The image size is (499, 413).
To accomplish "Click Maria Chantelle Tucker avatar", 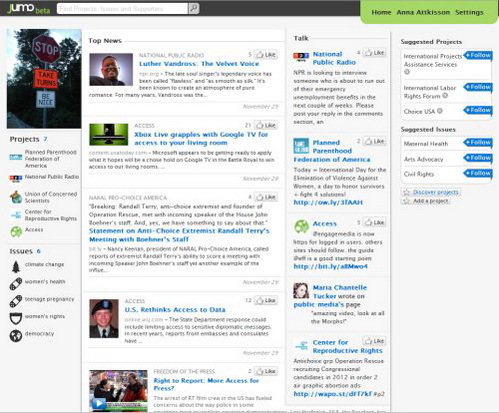I will (301, 291).
